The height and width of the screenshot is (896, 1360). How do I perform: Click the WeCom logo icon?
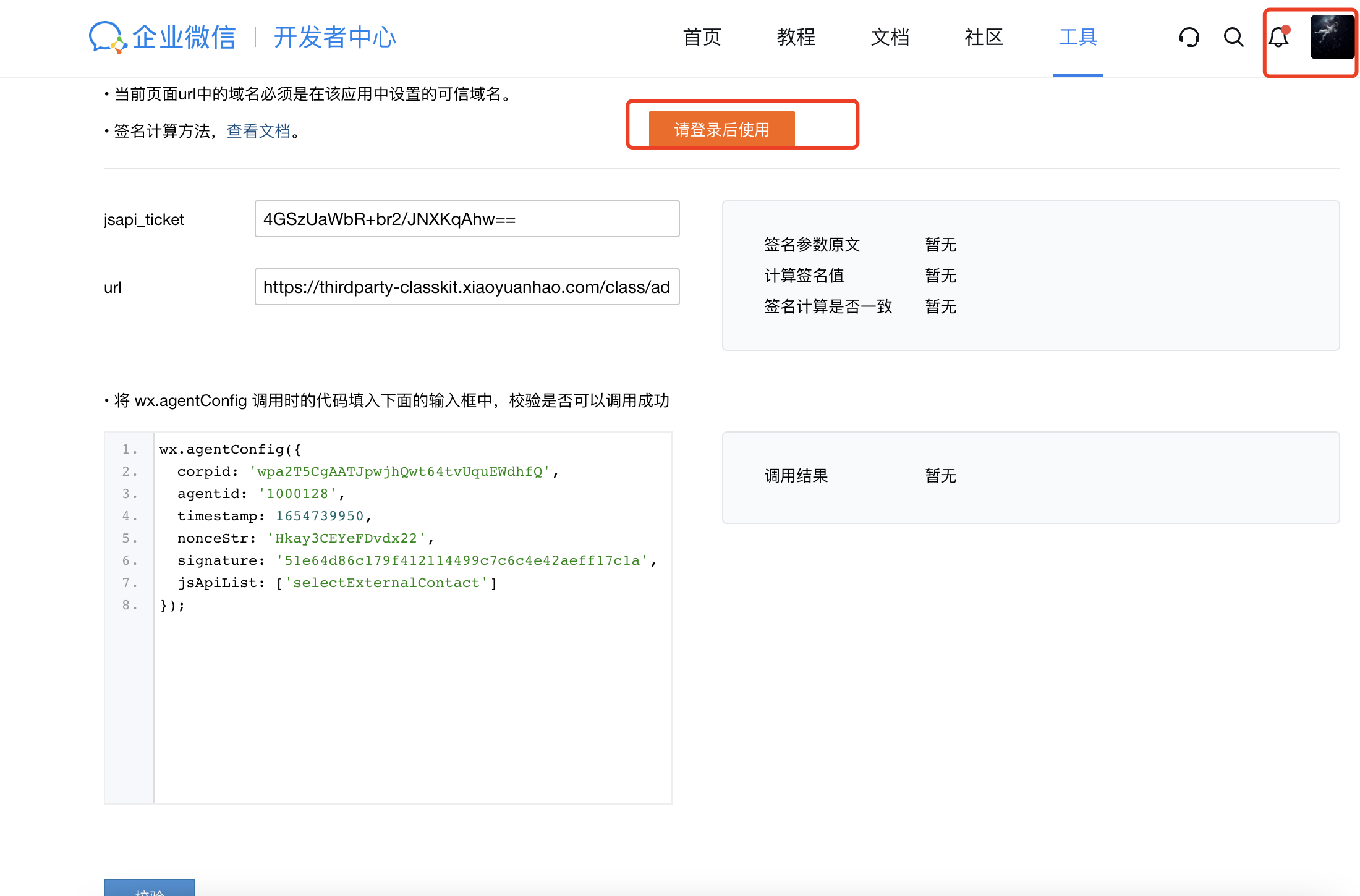[108, 38]
